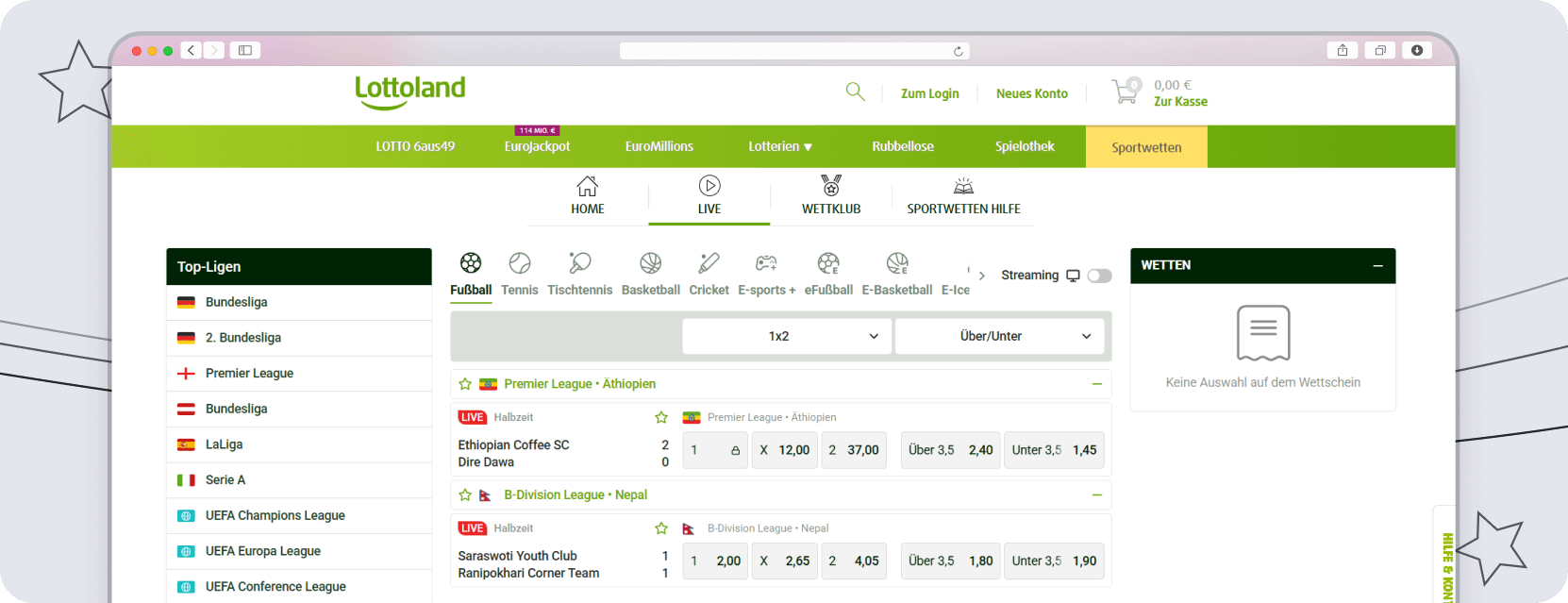
Task: Favorite B-Division League Nepal league star
Action: point(465,494)
